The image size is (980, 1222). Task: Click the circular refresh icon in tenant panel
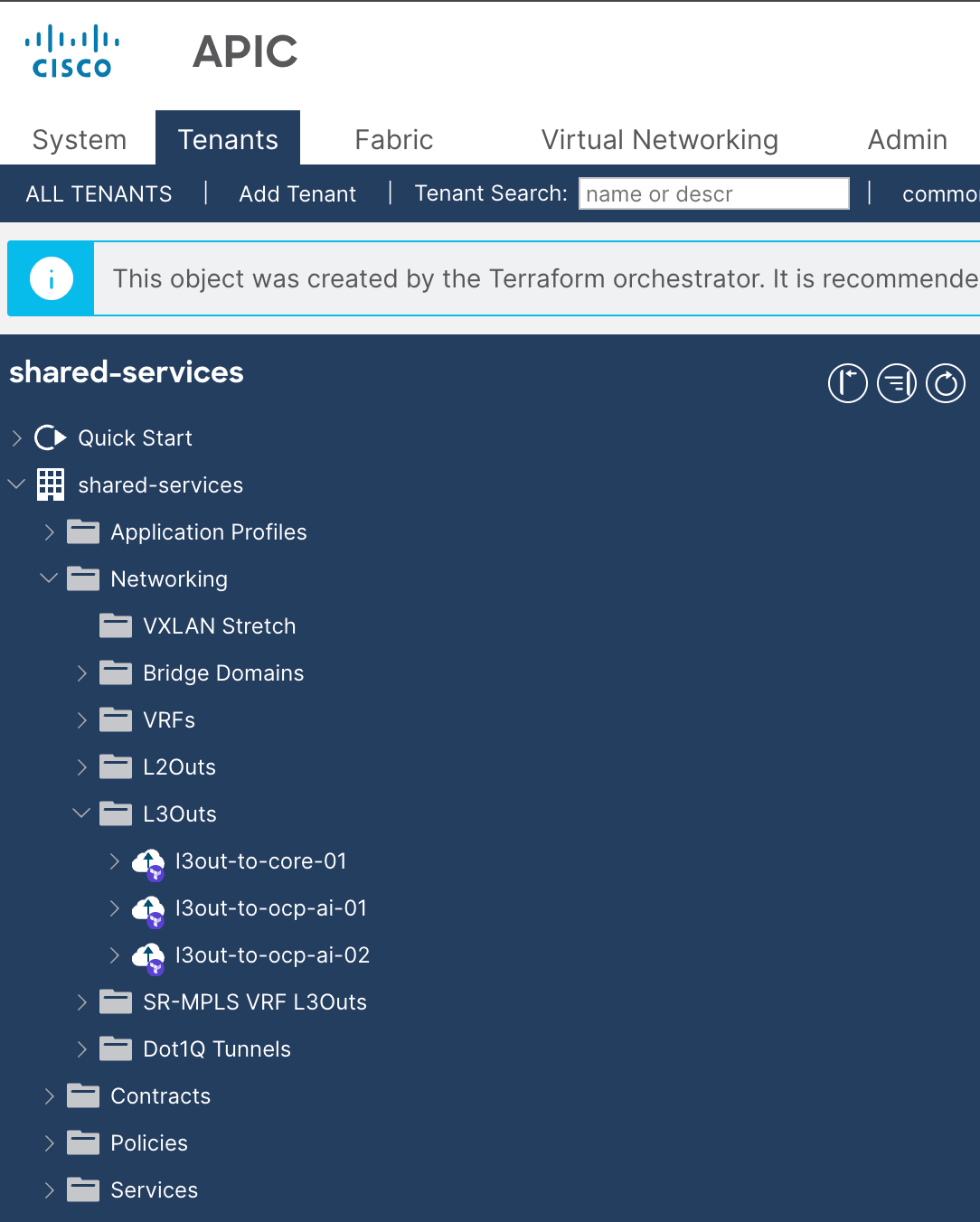(x=946, y=383)
